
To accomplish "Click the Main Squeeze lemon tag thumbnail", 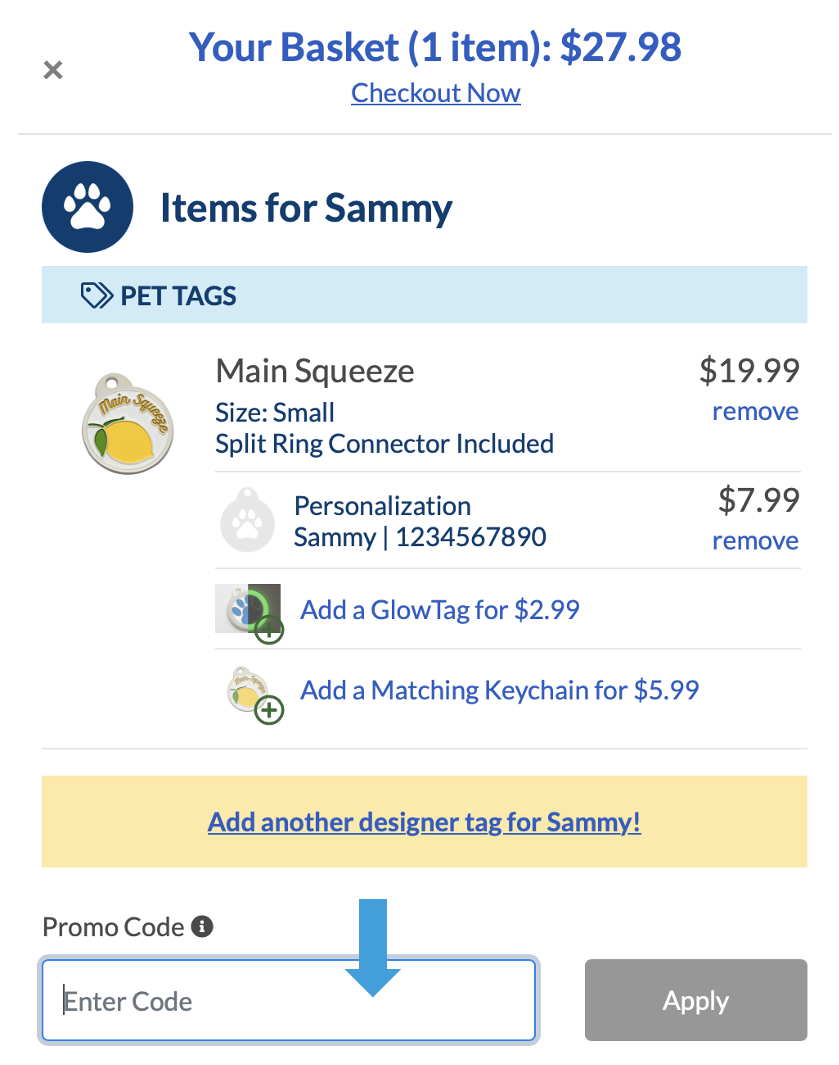I will [x=129, y=421].
